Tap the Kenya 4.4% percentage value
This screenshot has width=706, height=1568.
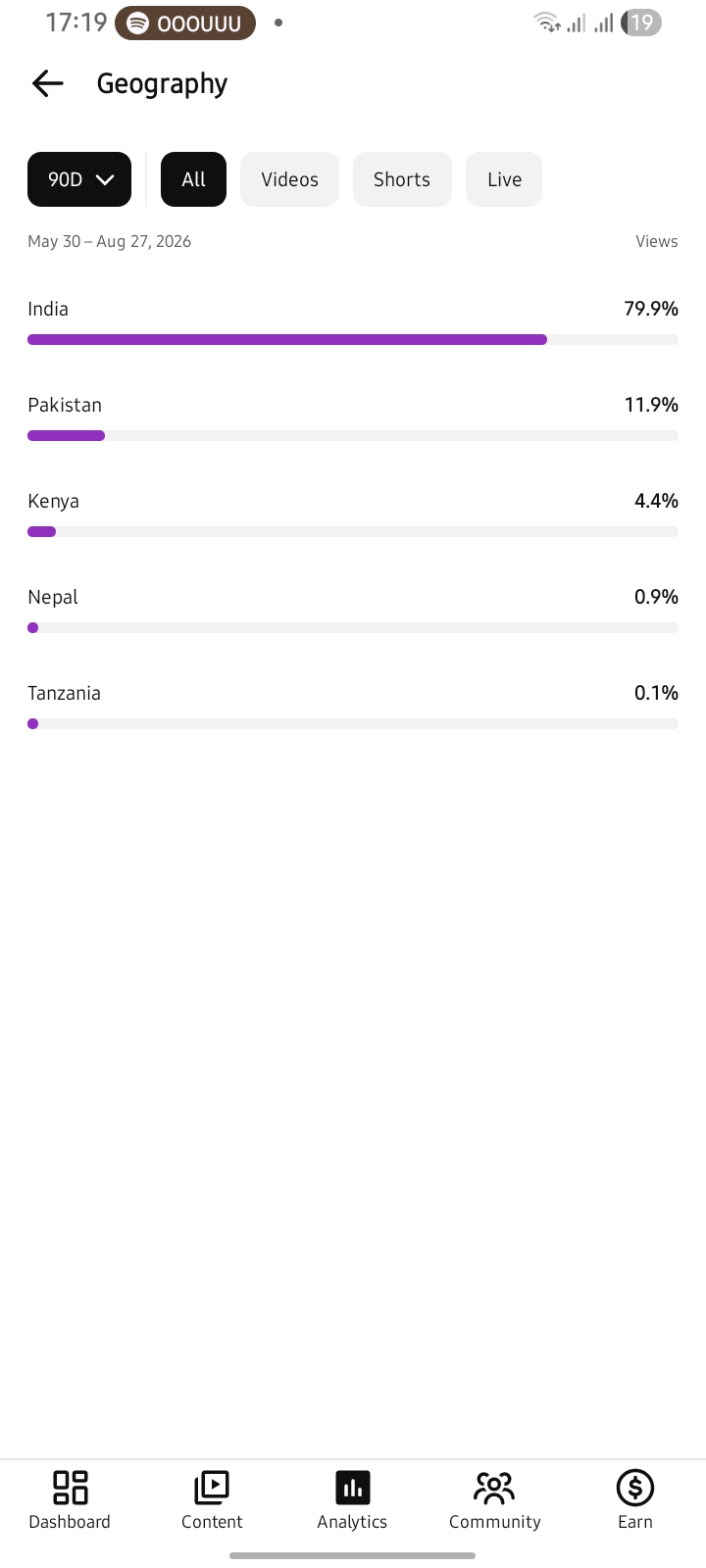click(656, 501)
